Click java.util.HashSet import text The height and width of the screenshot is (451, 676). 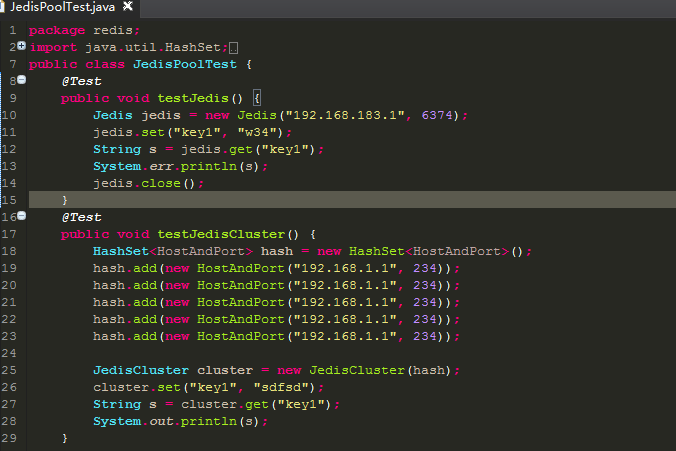coord(153,47)
